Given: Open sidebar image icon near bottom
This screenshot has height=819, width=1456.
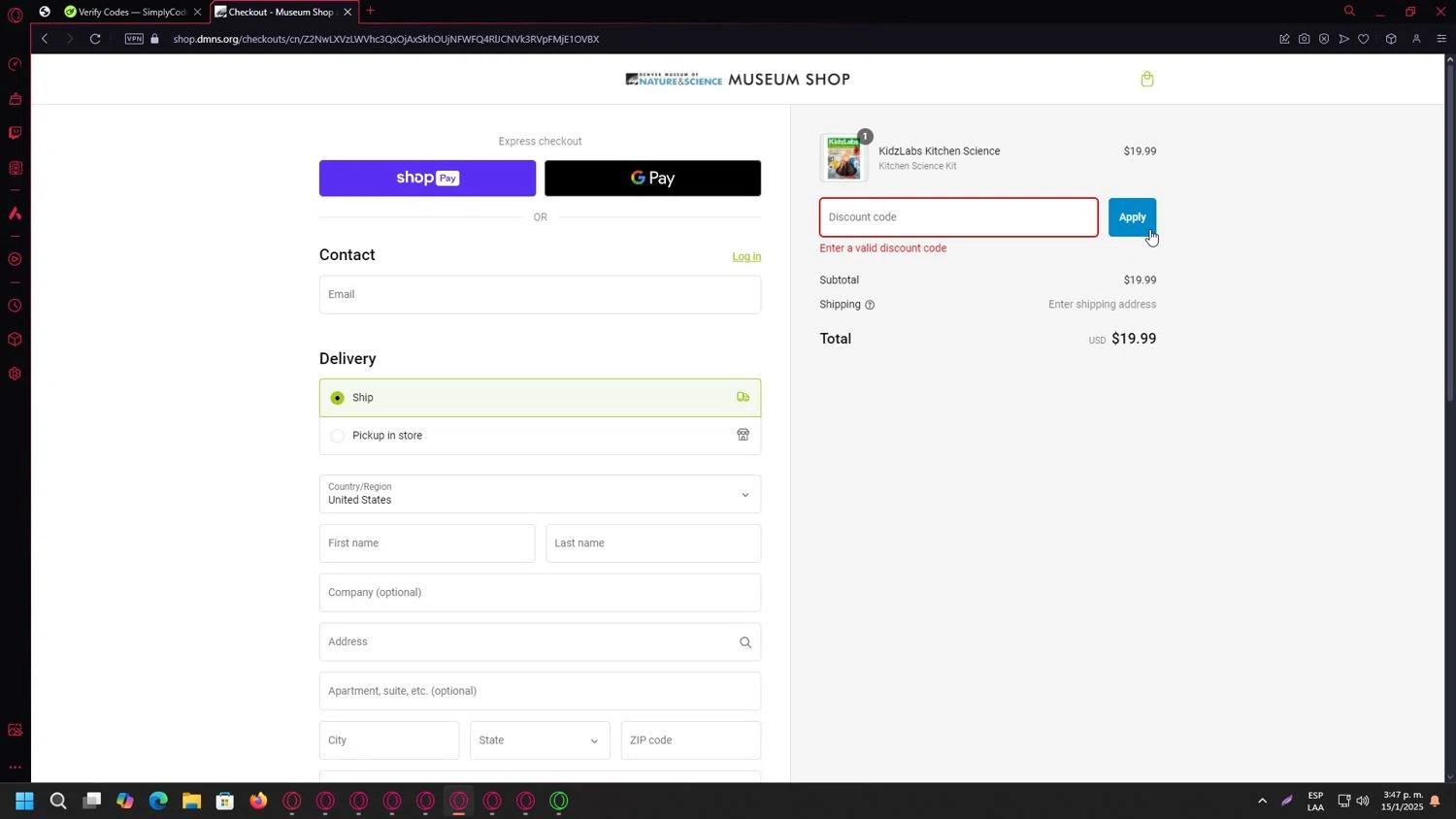Looking at the screenshot, I should [15, 730].
